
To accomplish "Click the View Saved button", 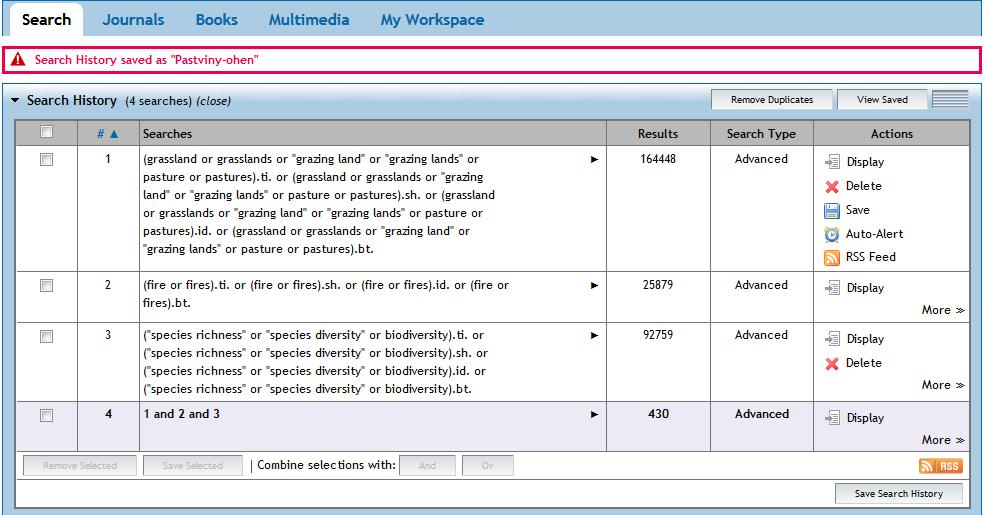I will pyautogui.click(x=882, y=100).
